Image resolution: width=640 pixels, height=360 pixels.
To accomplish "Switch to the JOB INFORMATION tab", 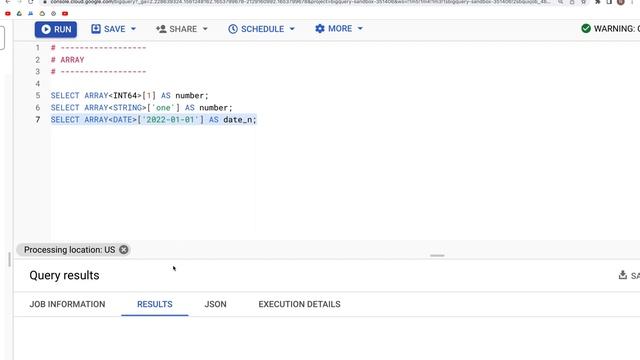I will [67, 304].
